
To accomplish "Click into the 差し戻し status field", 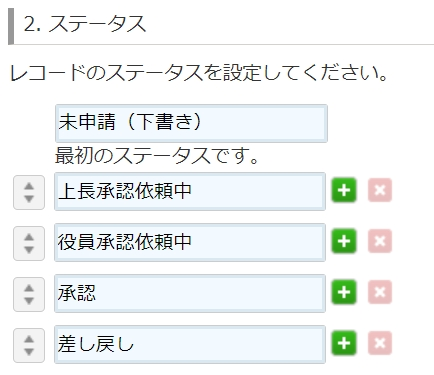I will 190,344.
